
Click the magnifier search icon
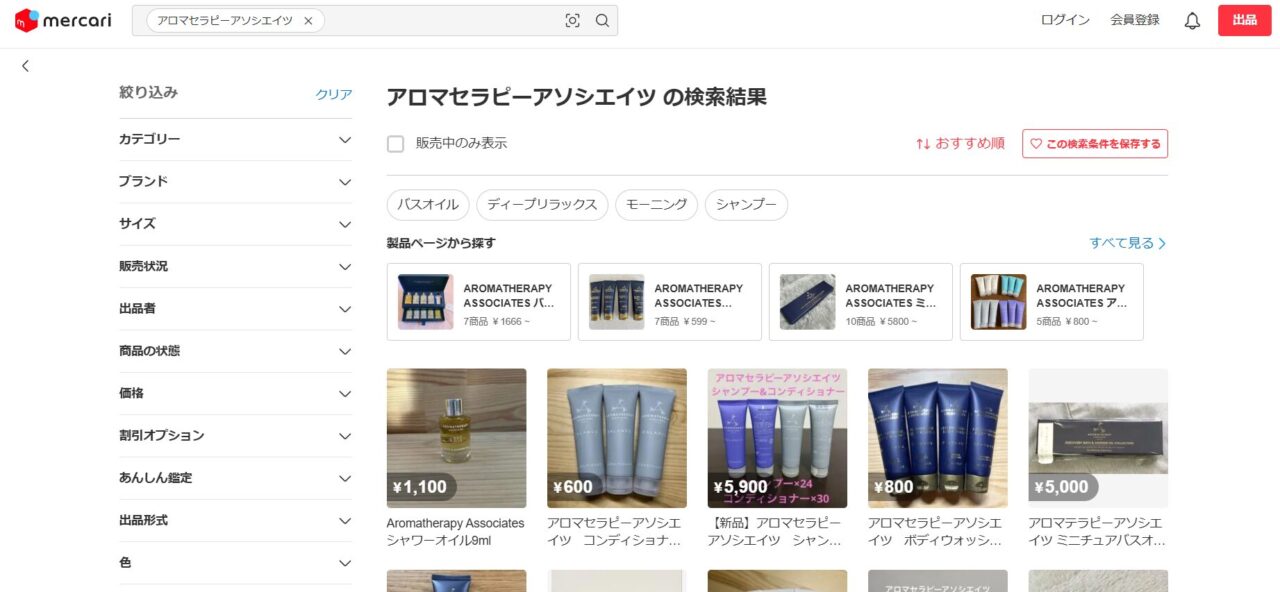pos(602,20)
